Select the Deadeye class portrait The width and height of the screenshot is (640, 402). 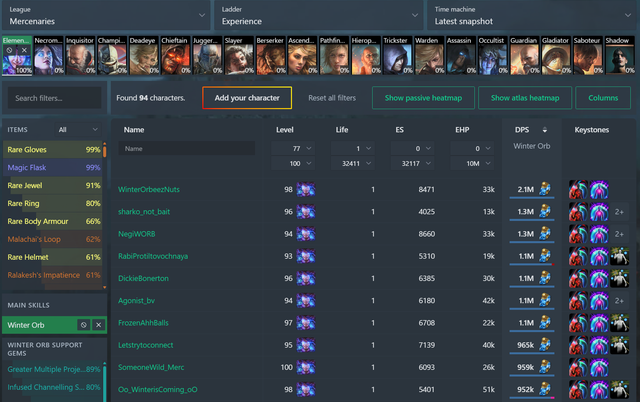coord(144,56)
